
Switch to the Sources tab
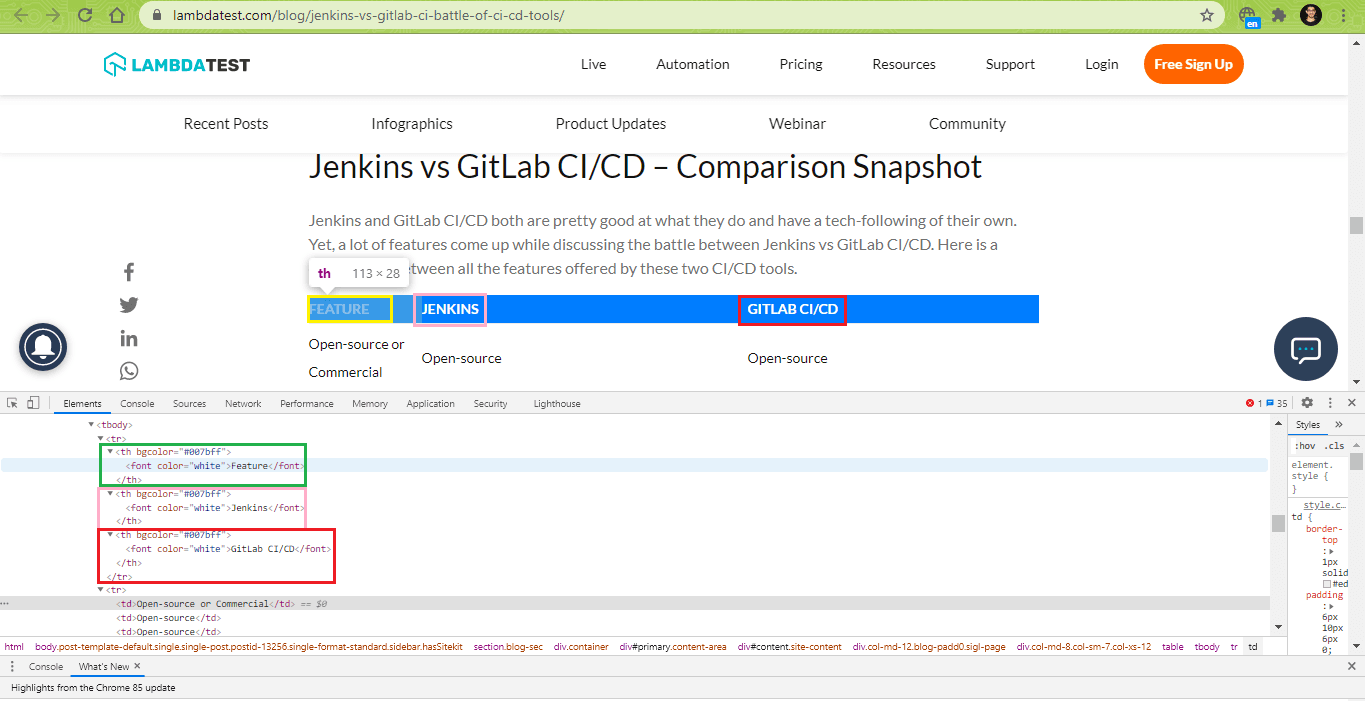click(189, 403)
